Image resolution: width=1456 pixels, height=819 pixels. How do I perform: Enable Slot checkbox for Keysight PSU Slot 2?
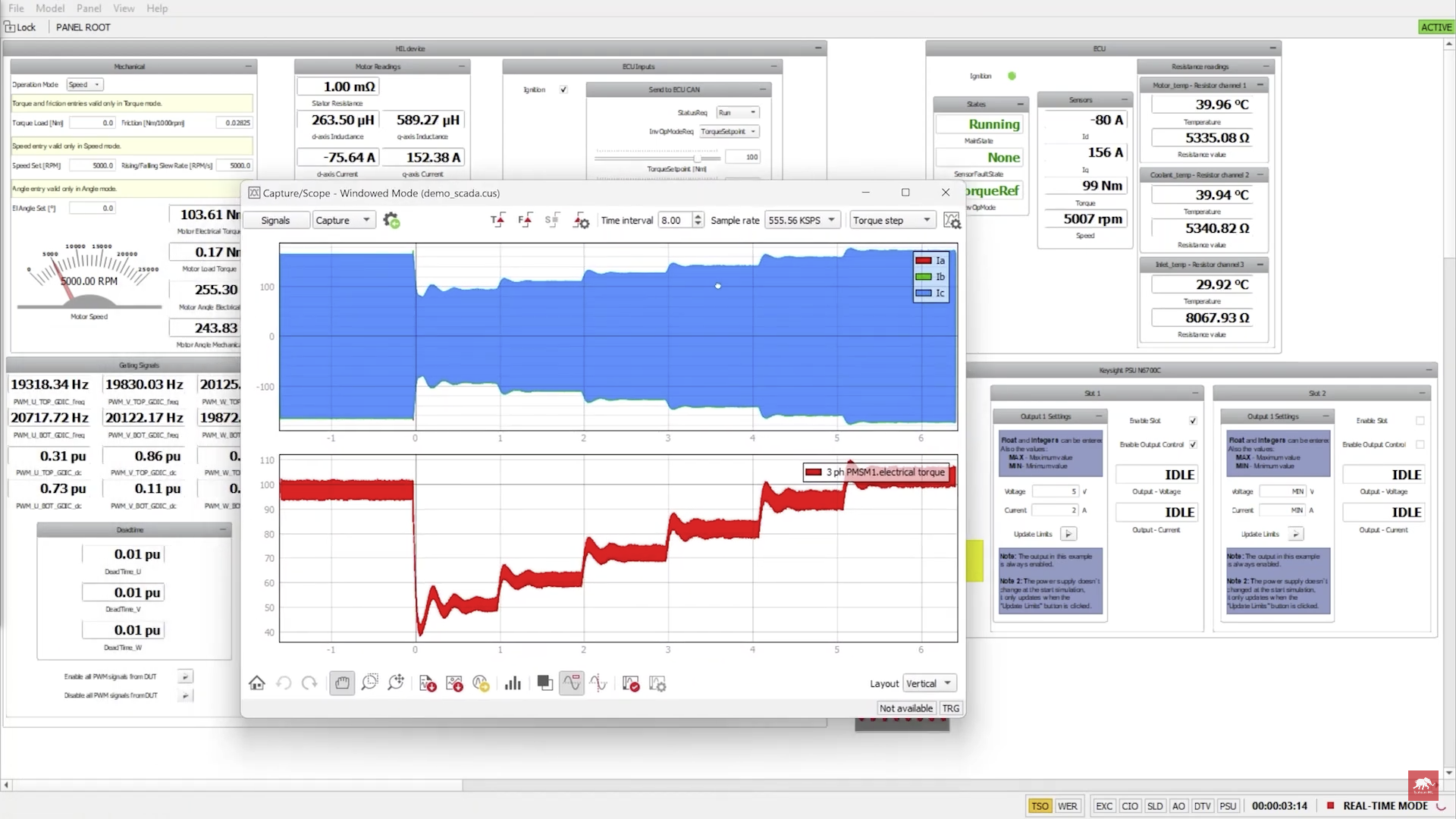(x=1420, y=419)
